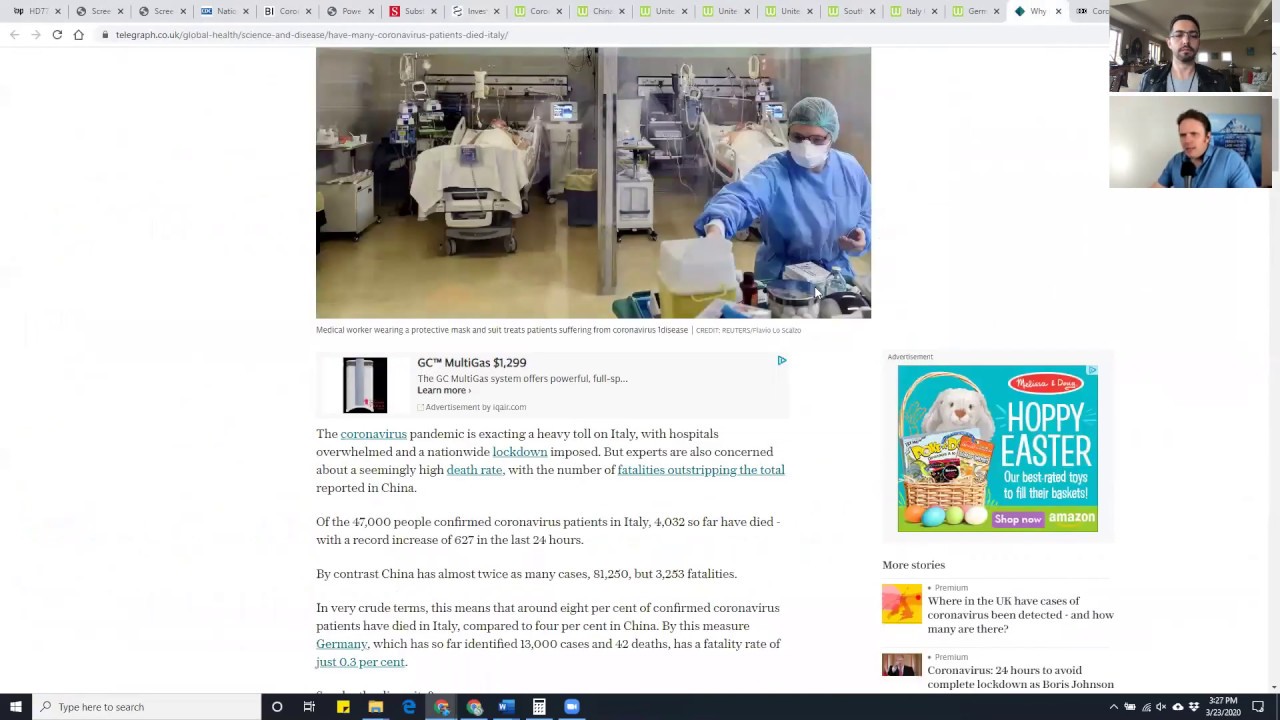
Task: Click the 'Shop now' Amazon ad button
Action: click(1017, 519)
